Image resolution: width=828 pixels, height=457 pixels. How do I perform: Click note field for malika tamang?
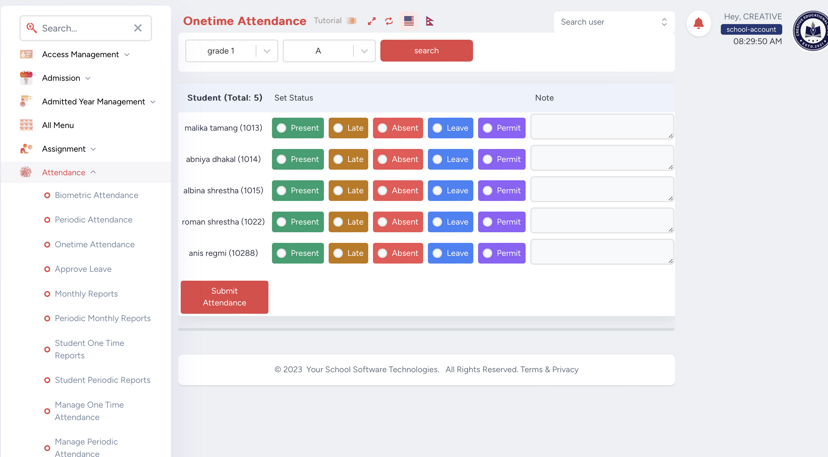tap(602, 127)
